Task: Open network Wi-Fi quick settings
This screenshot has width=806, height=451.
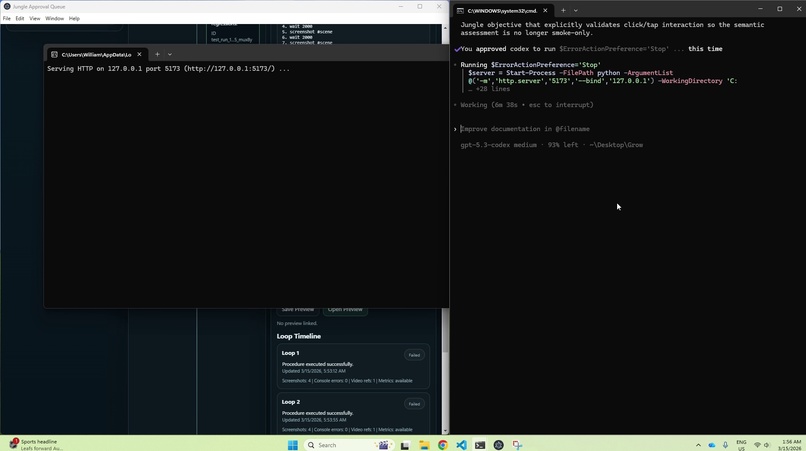Action: pyautogui.click(x=757, y=445)
